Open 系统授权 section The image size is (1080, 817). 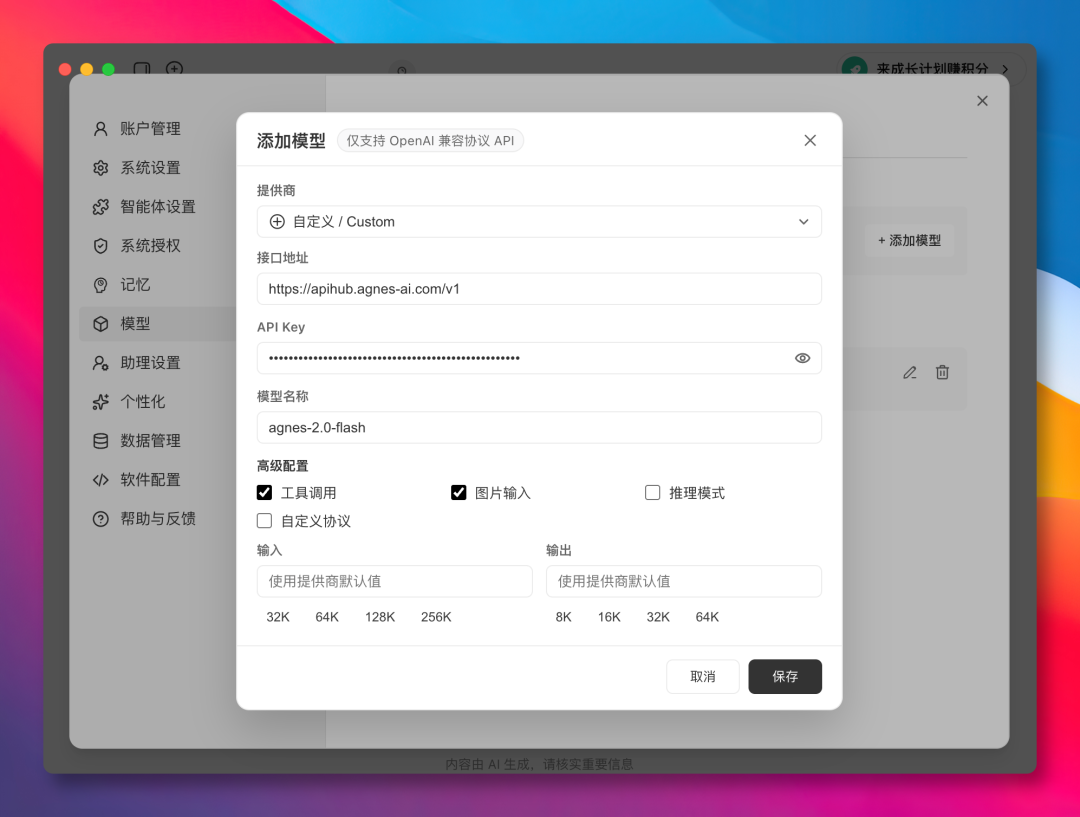click(x=150, y=245)
